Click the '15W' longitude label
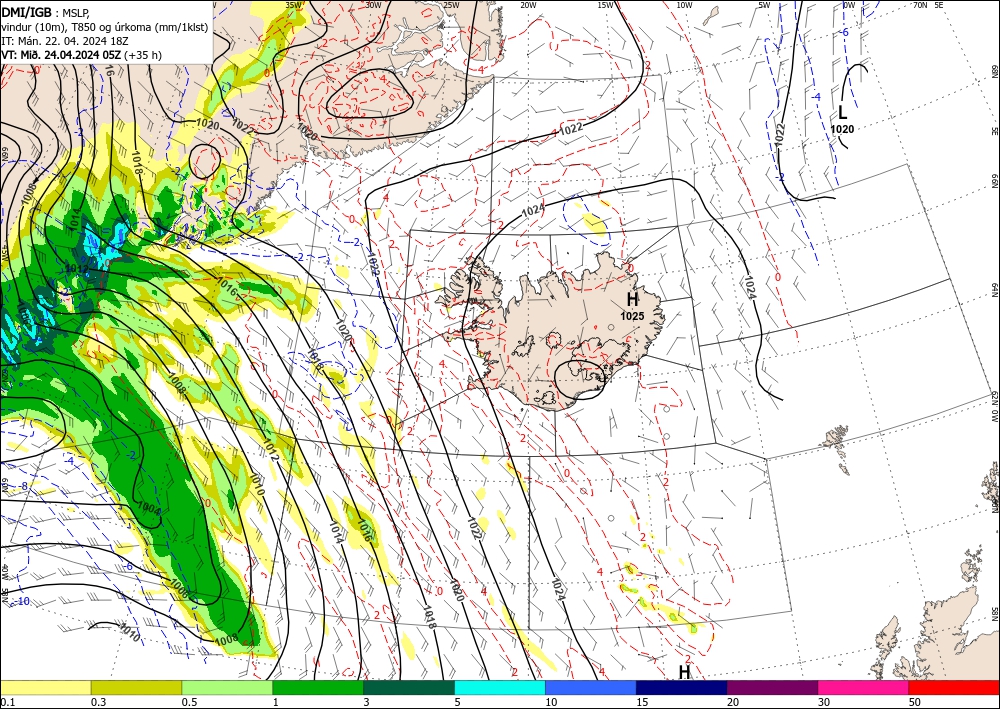The height and width of the screenshot is (709, 1000). click(605, 5)
